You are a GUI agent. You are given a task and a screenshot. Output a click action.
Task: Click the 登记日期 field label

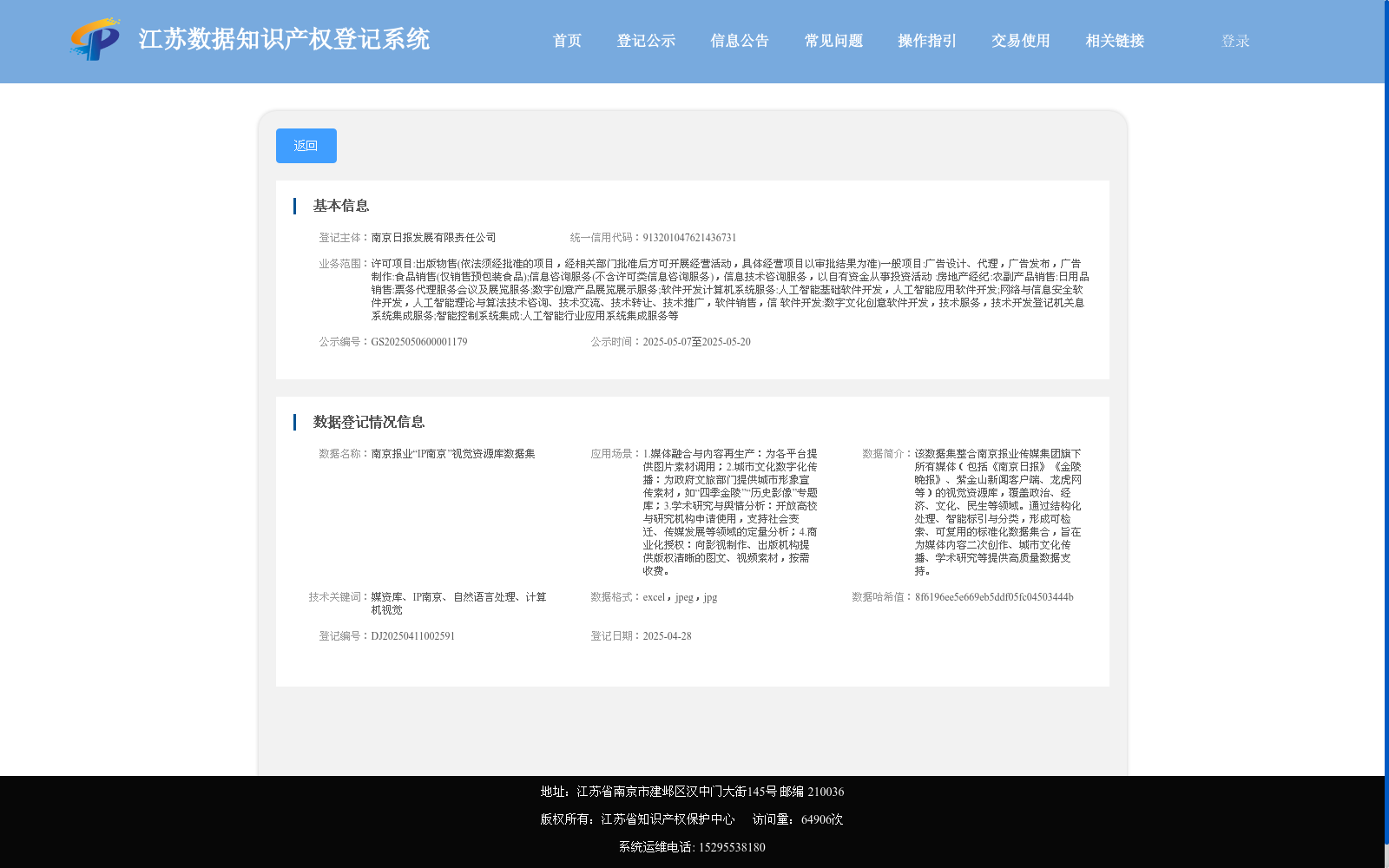point(616,636)
